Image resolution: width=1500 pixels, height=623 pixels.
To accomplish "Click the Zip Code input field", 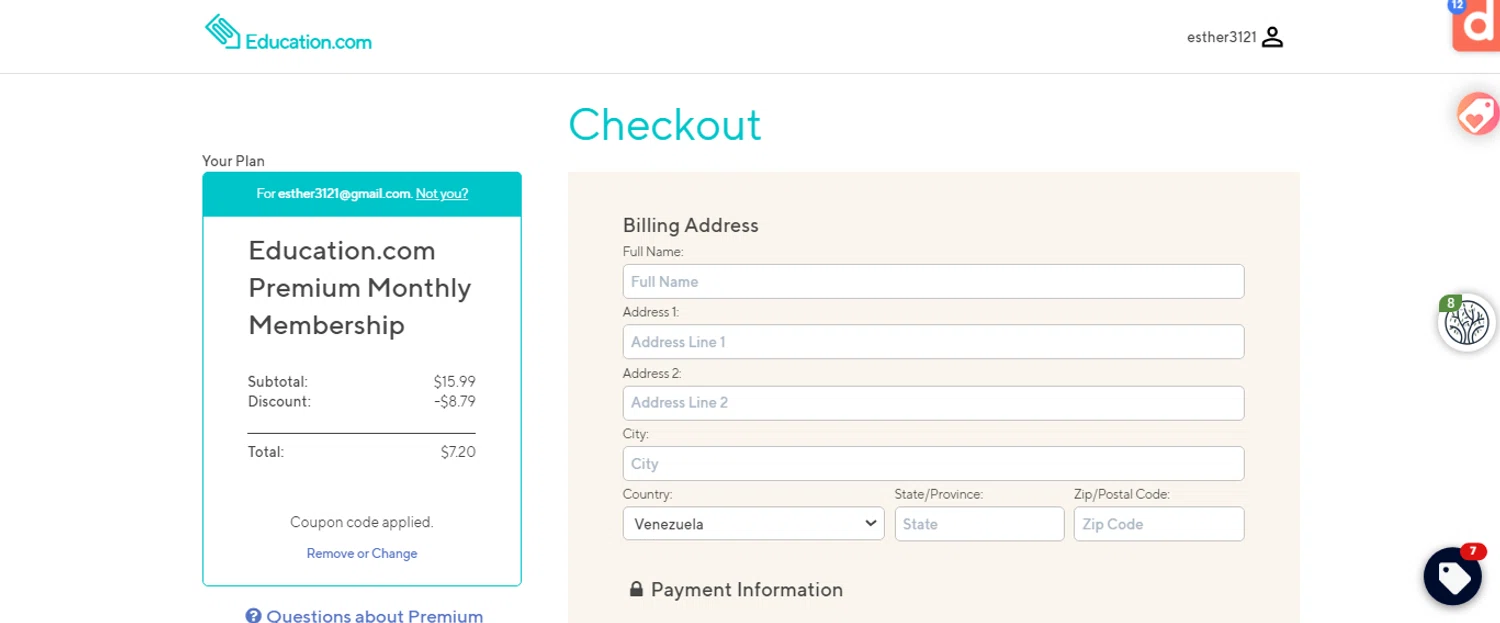I will pyautogui.click(x=1158, y=524).
